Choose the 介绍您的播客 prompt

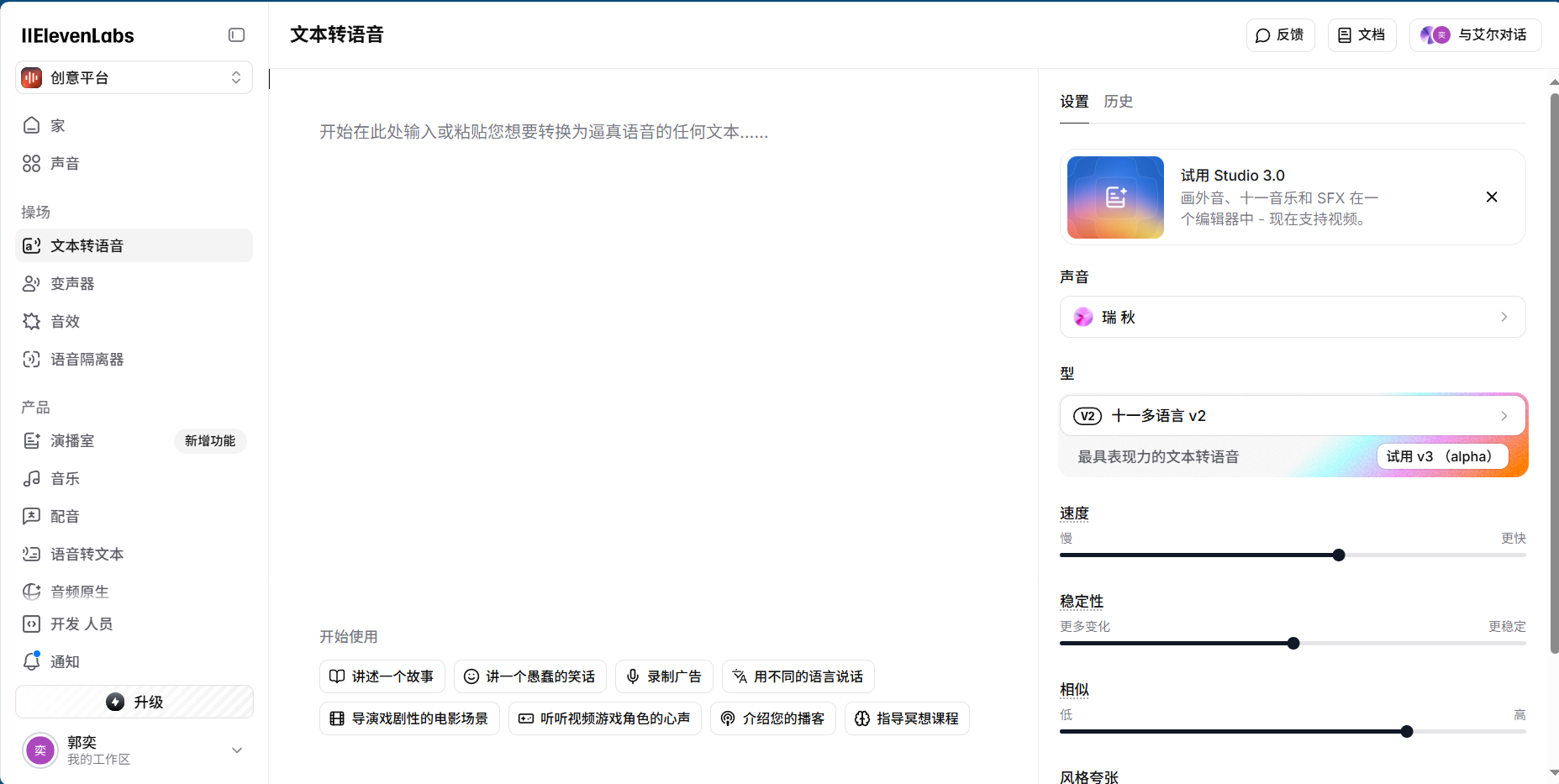(x=772, y=718)
